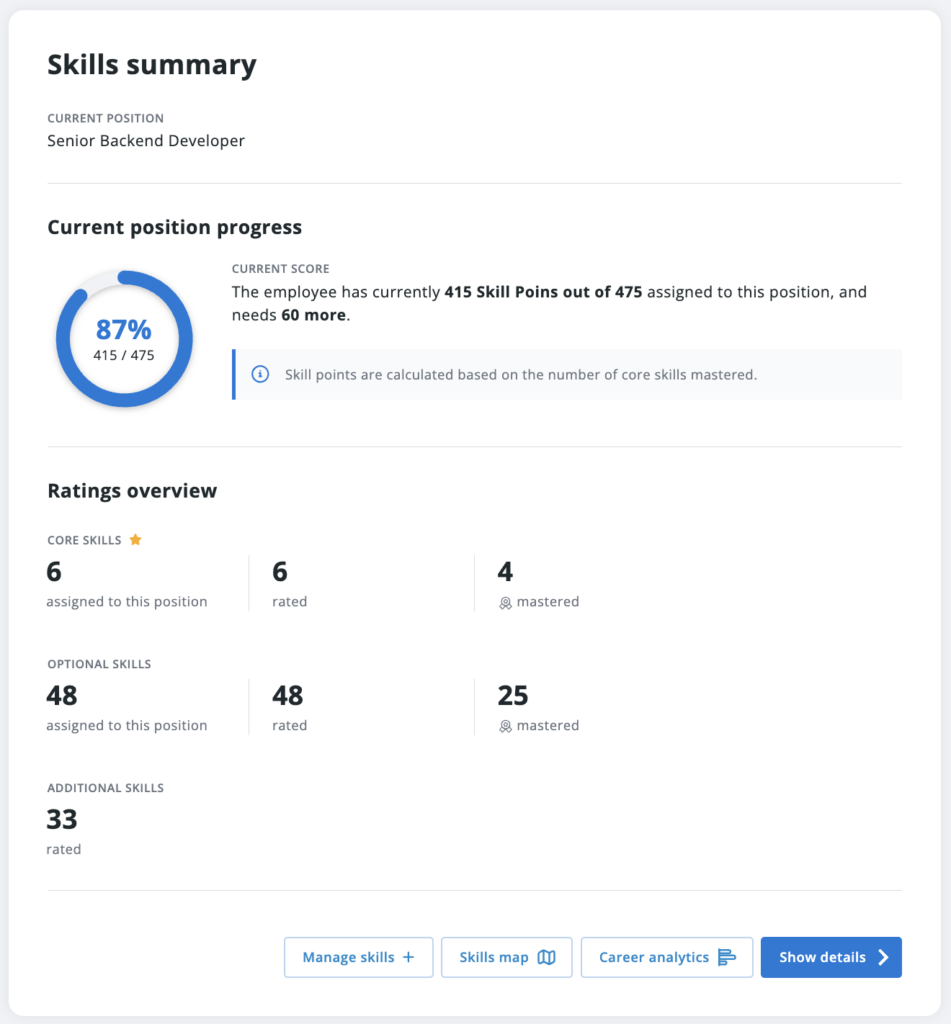The image size is (951, 1024).
Task: Click the chevron arrow on Show details
Action: coord(883,957)
